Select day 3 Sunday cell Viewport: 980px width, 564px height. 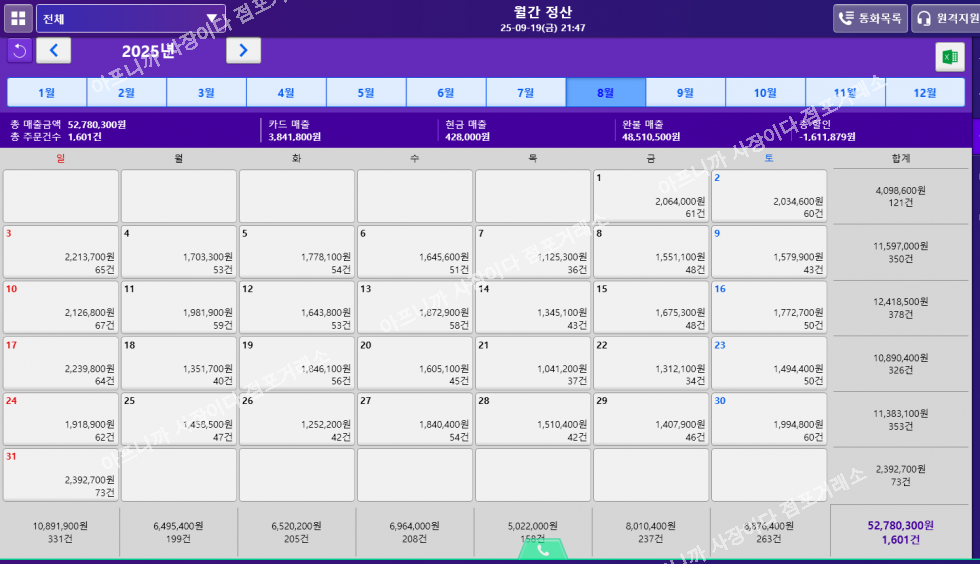coord(61,252)
